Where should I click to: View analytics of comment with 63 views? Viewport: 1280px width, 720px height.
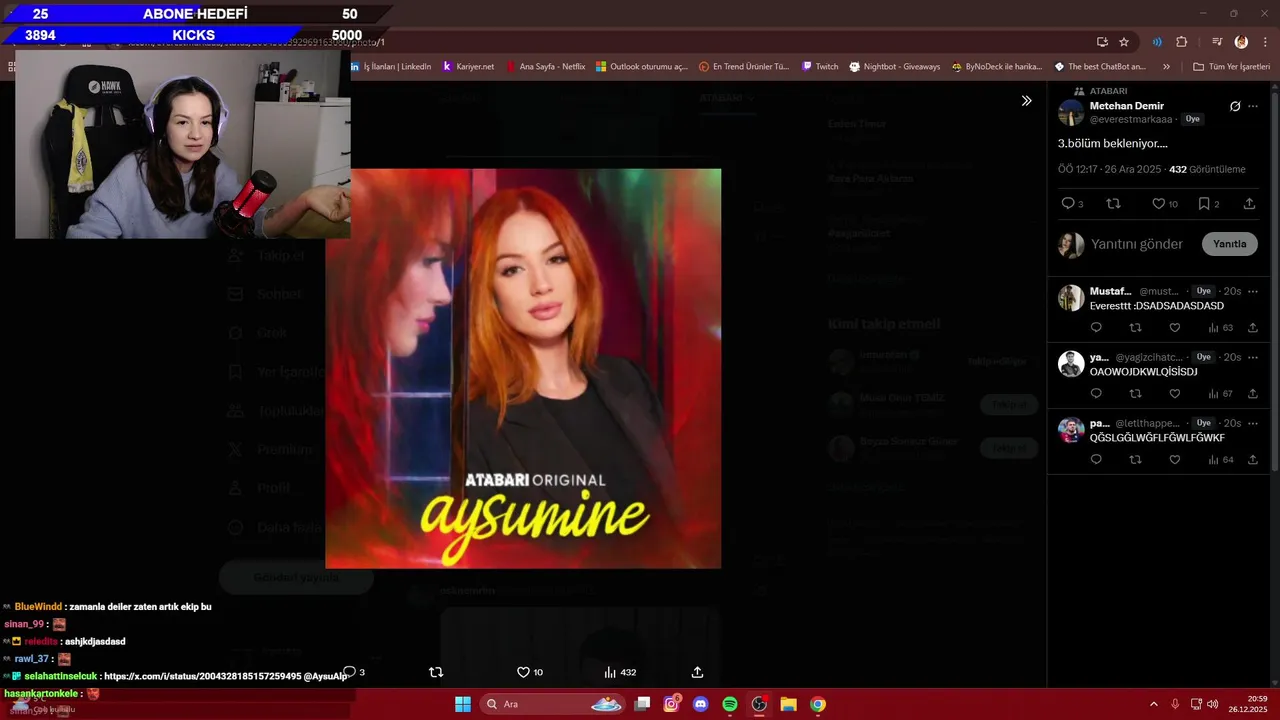pyautogui.click(x=1220, y=328)
